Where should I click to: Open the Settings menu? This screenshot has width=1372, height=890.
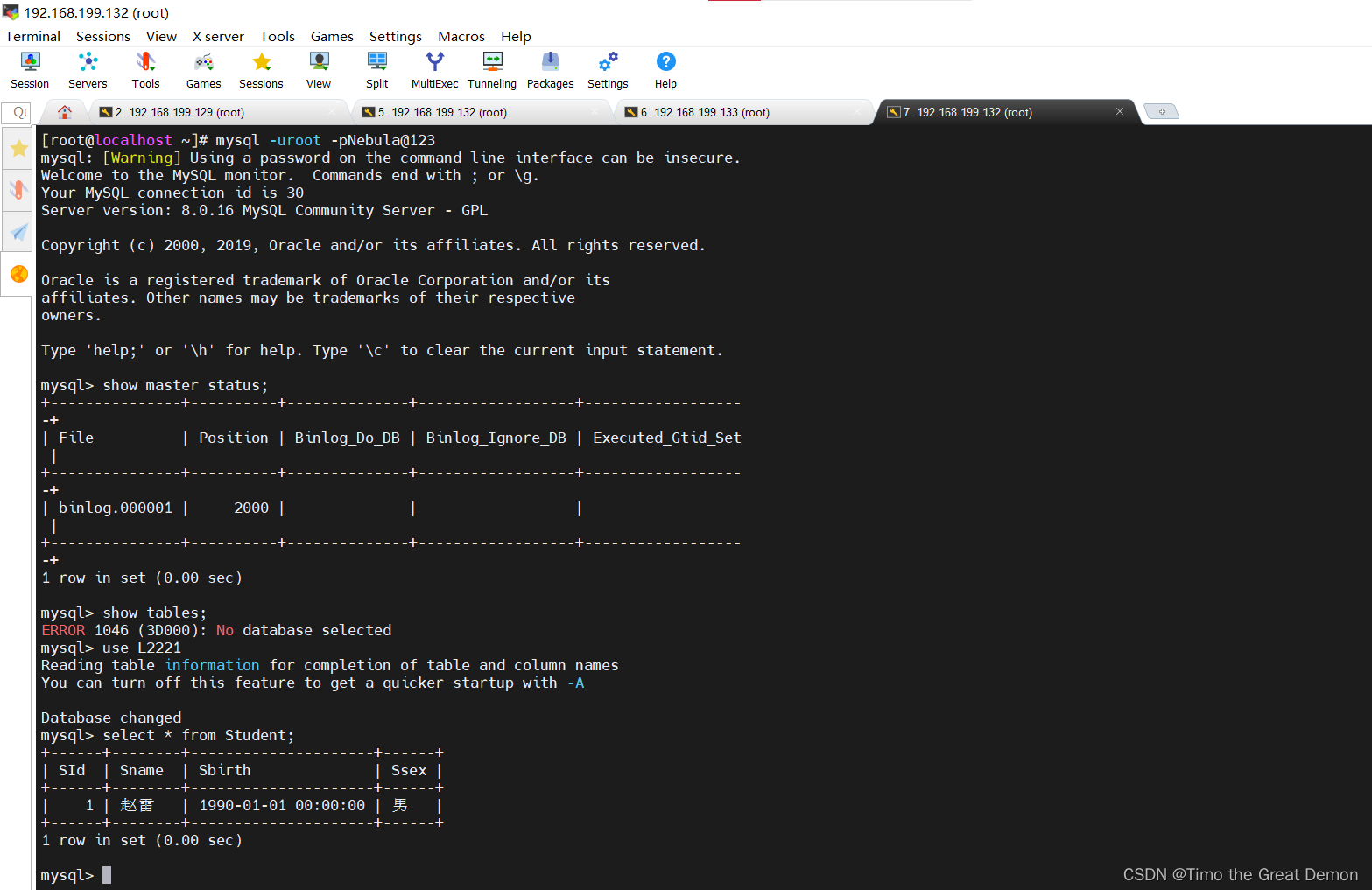(x=396, y=36)
